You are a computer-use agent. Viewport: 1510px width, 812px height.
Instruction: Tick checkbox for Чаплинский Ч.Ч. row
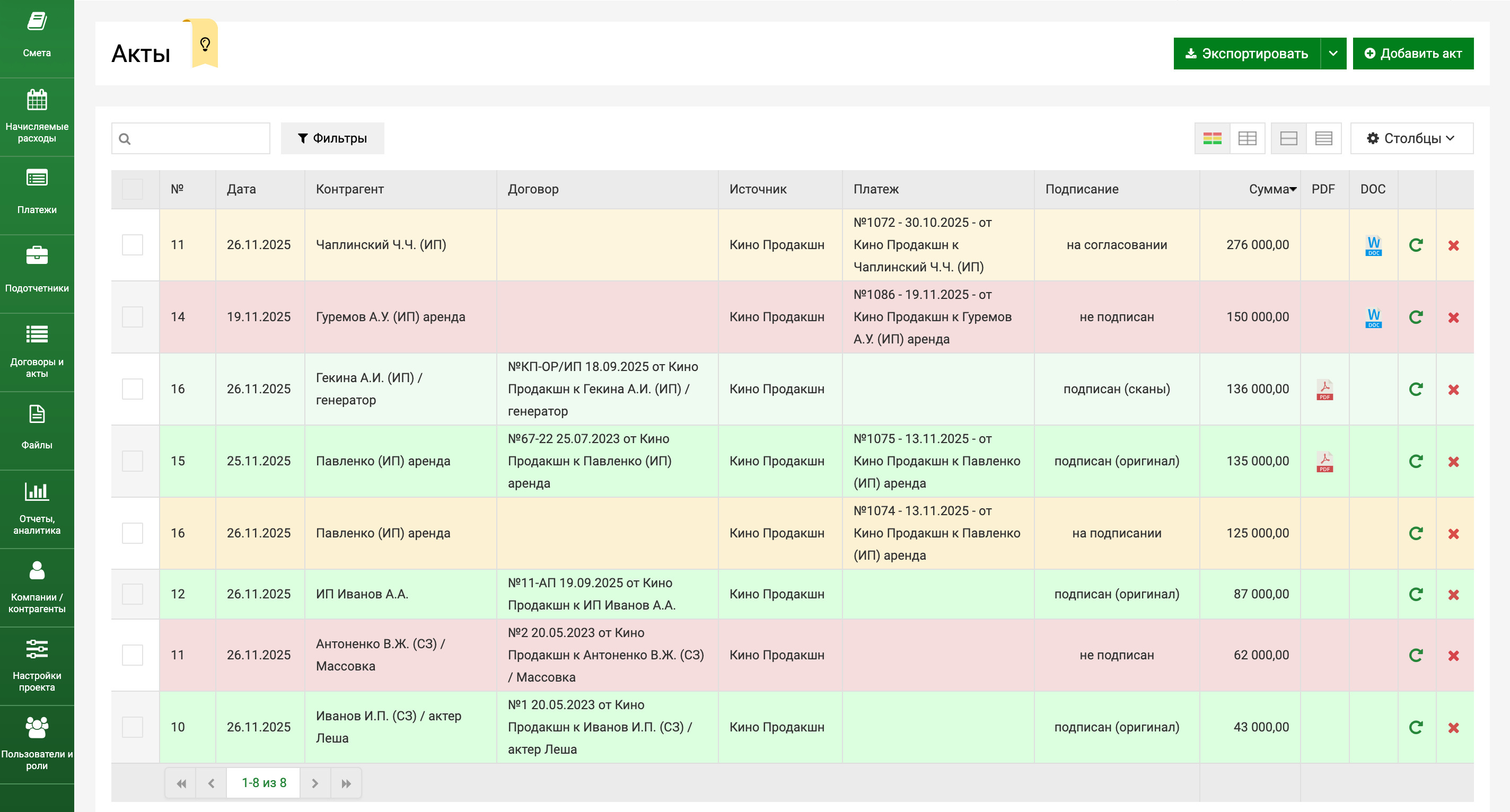(132, 245)
